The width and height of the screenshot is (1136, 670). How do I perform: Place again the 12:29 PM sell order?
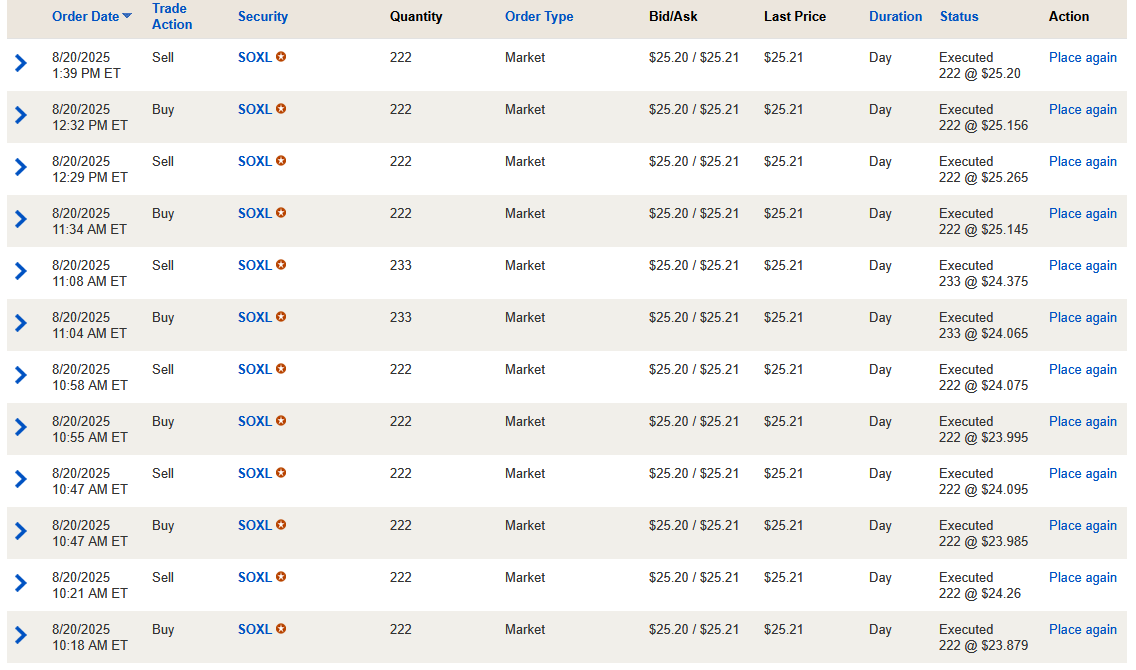point(1082,161)
